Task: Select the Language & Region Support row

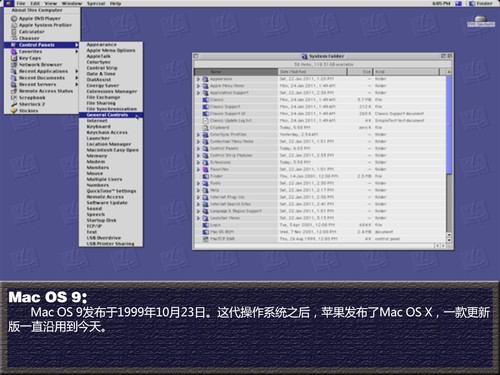Action: click(320, 211)
